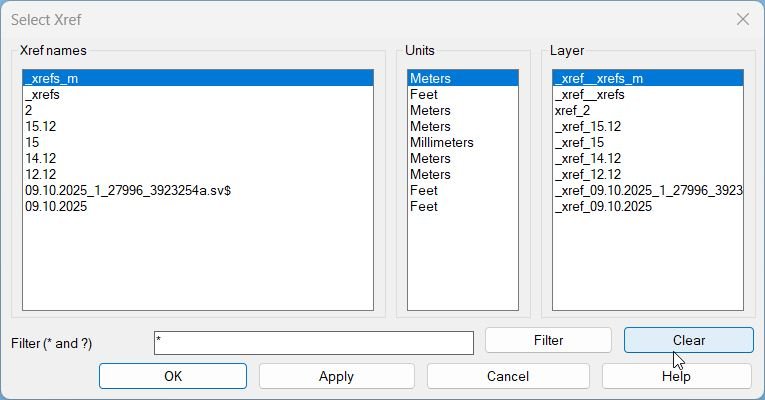765x400 pixels.
Task: Select "_xrefs_m" in the Xref names list
Action: [54, 78]
